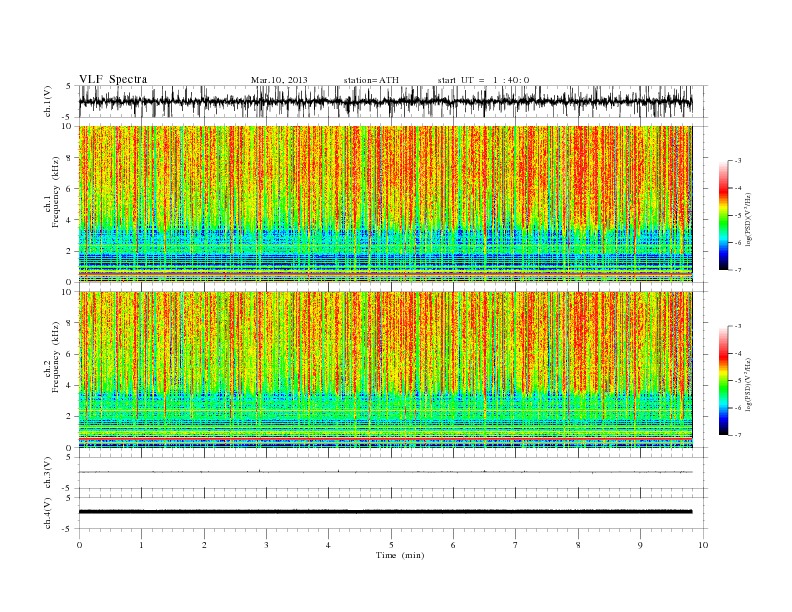Click the ch.1 spectrogram color scale bar
Screen dimensions: 792x612
coord(723,215)
